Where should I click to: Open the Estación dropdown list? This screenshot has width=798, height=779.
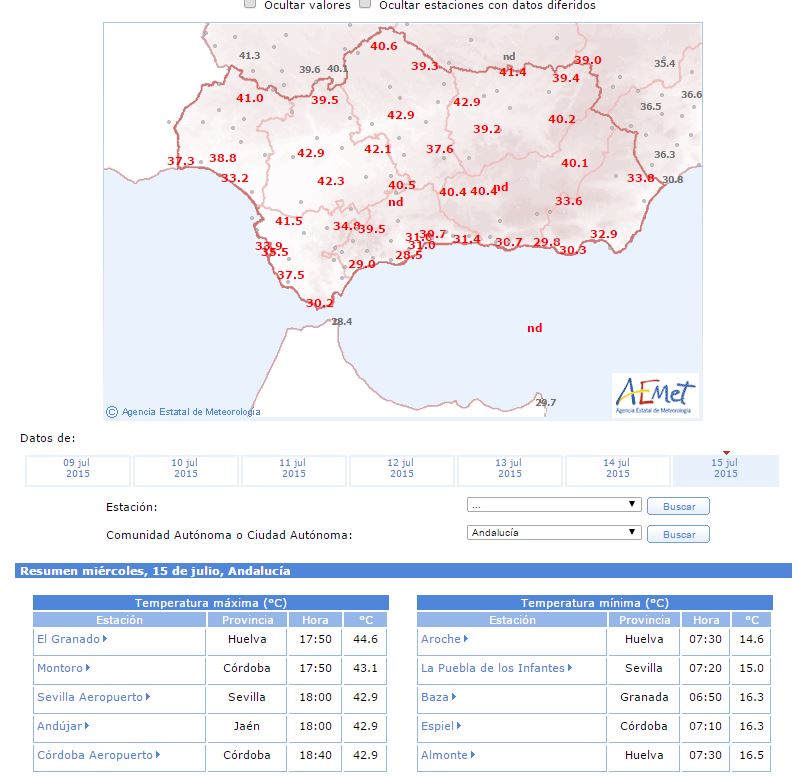554,505
